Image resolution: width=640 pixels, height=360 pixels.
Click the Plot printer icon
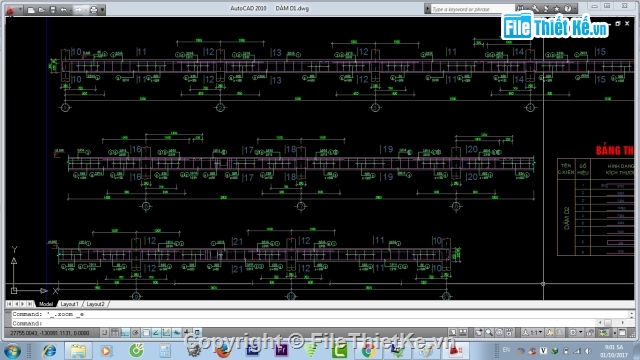click(93, 10)
